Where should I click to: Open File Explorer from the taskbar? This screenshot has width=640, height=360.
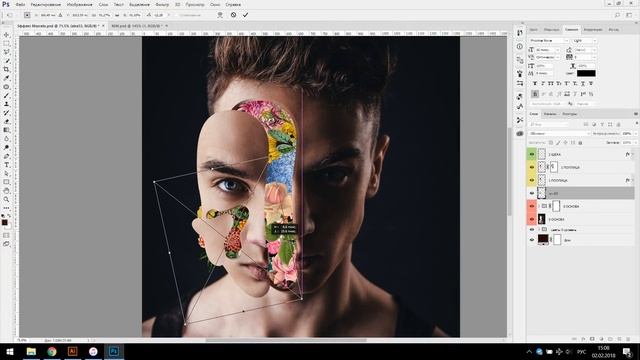(31, 351)
